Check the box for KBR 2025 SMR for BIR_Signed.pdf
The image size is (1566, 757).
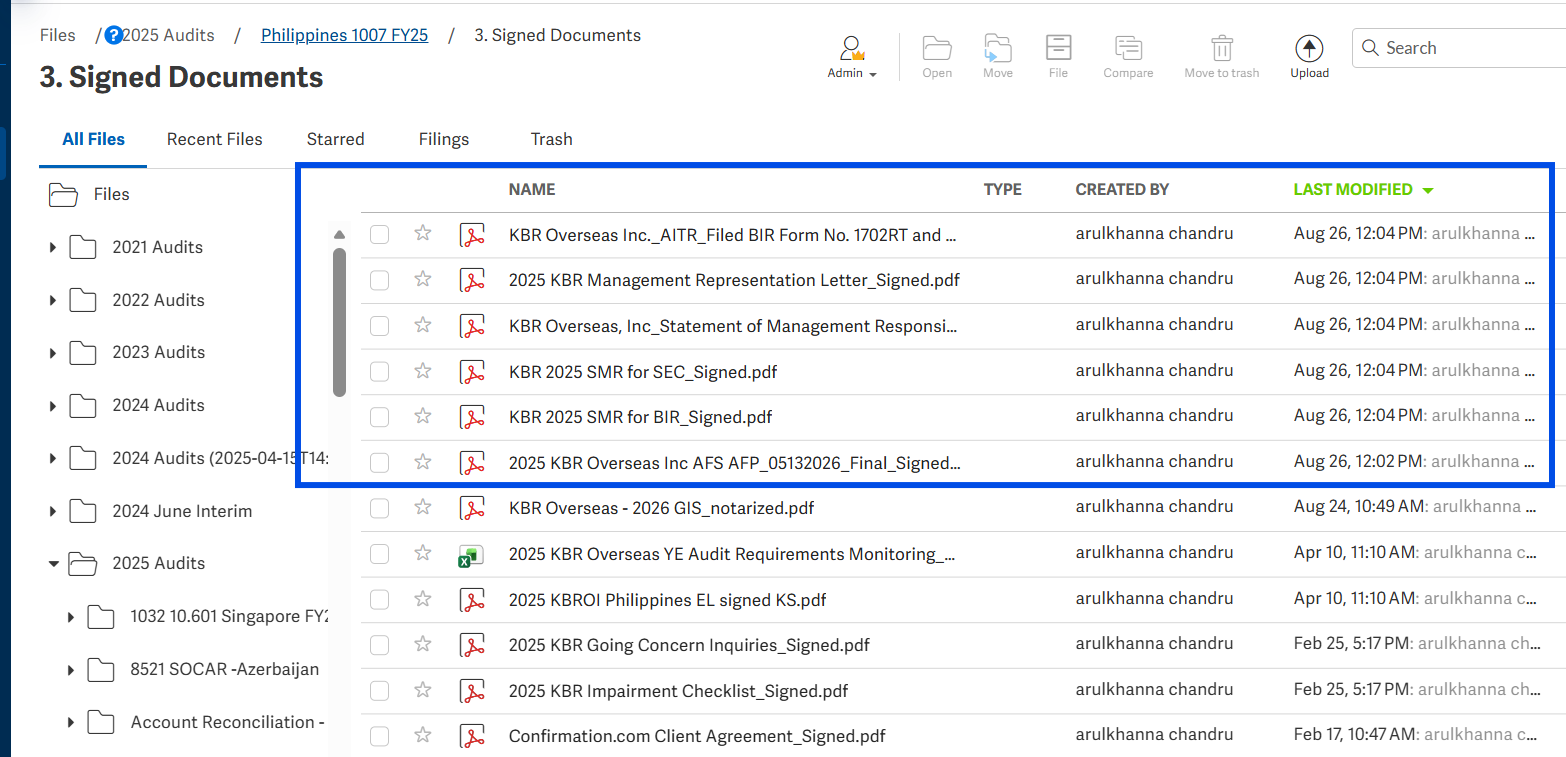[x=379, y=417]
